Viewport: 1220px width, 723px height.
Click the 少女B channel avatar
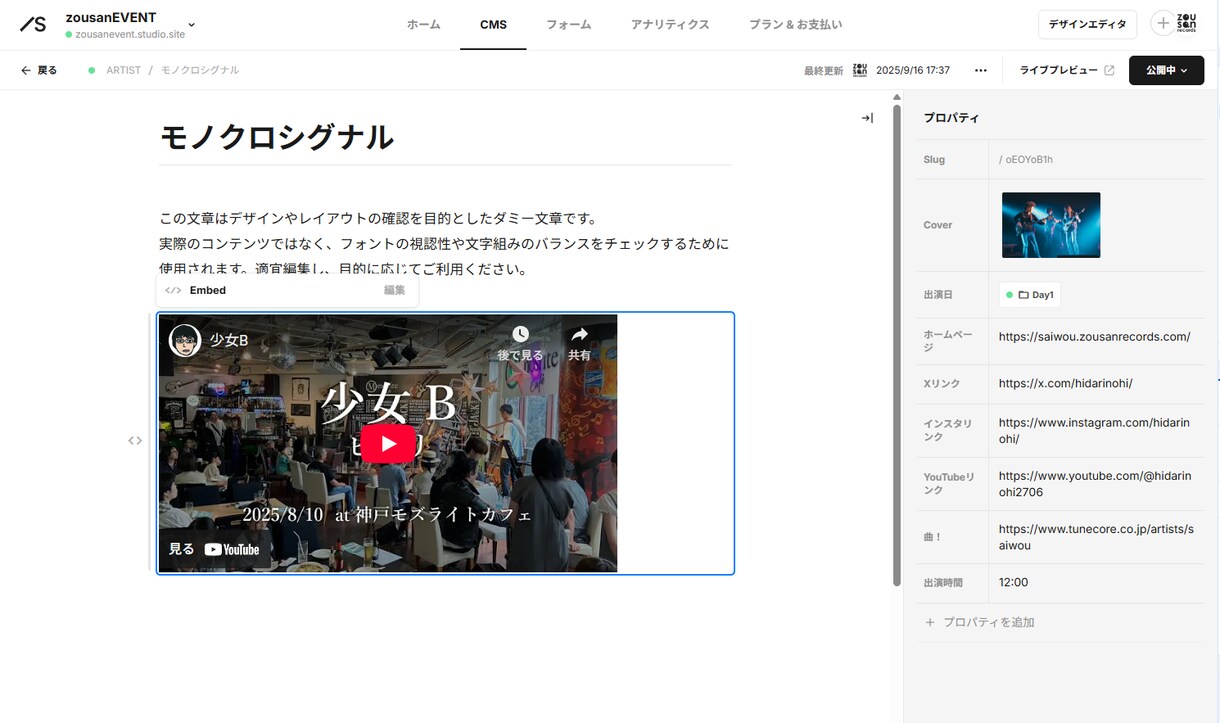(184, 340)
